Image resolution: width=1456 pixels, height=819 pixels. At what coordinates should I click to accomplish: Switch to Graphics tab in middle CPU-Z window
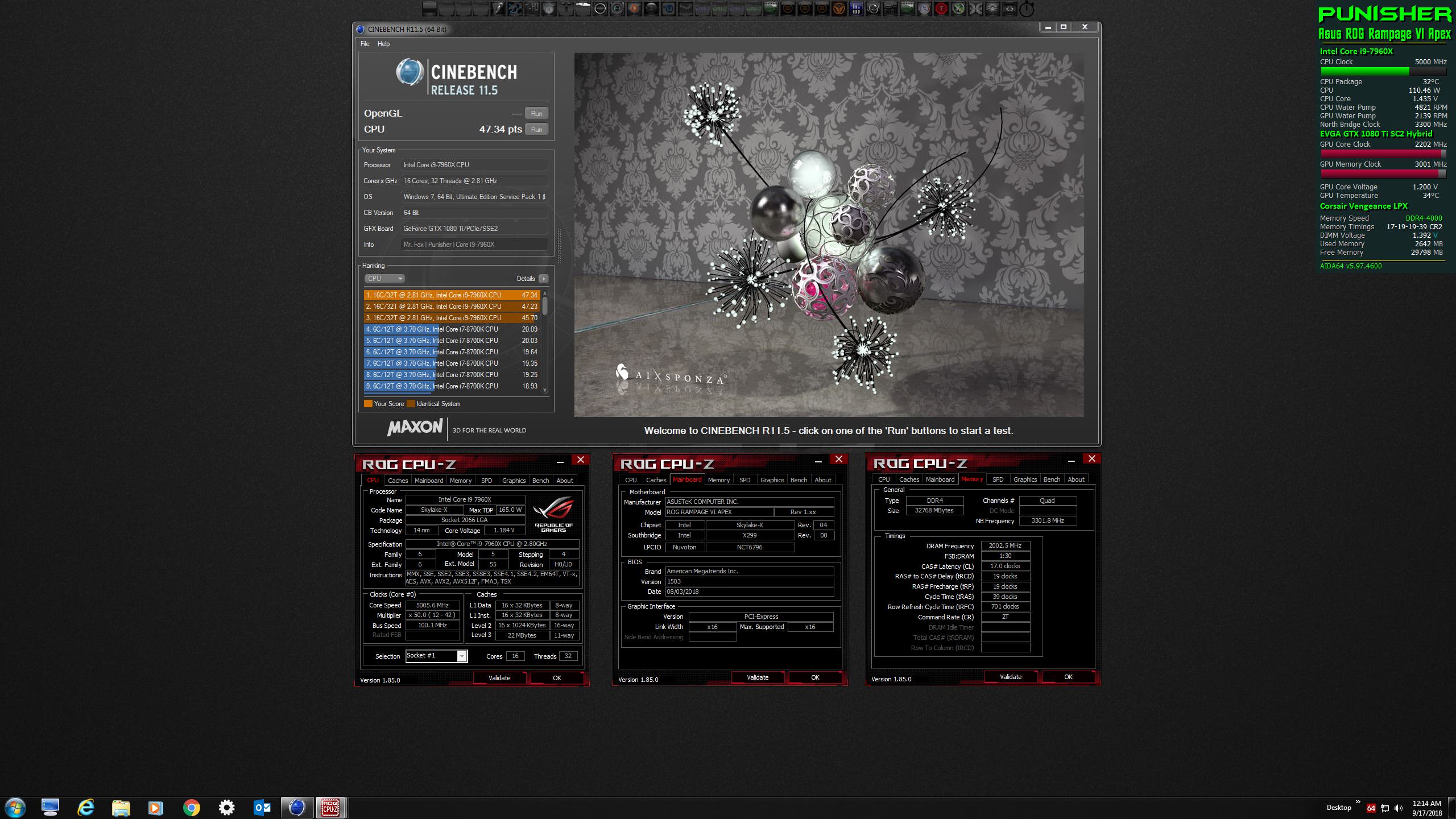[x=772, y=480]
